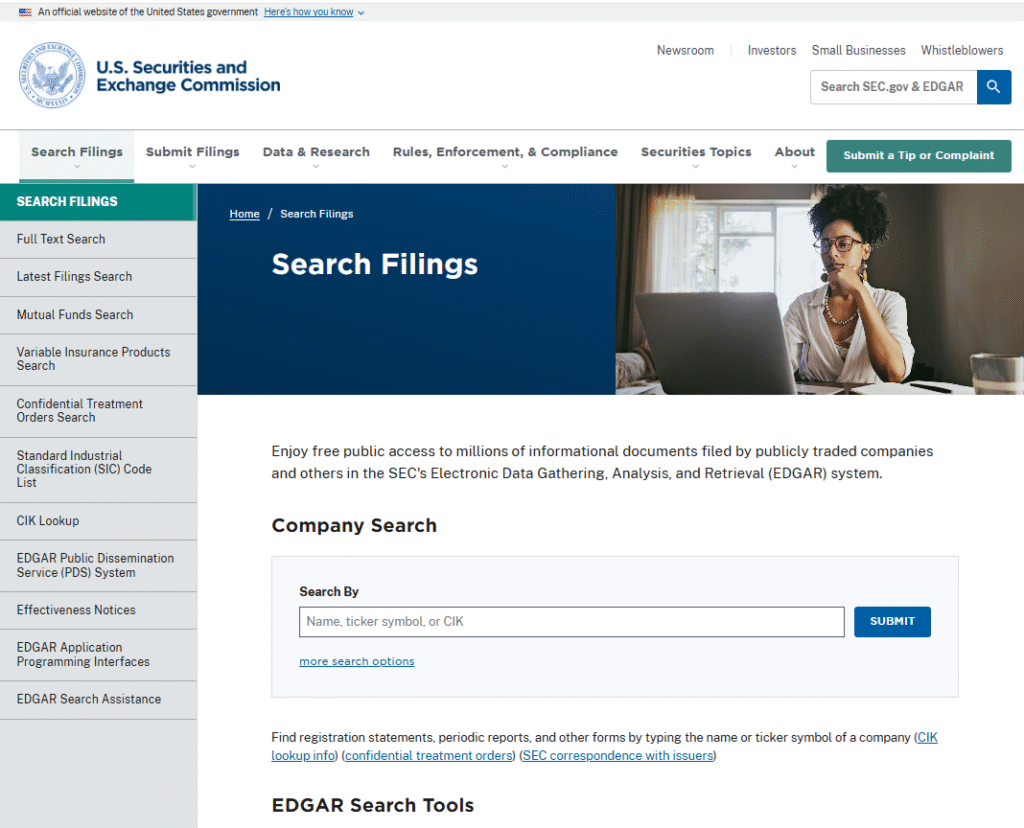
Task: Click the hero photo of woman at laptop
Action: (820, 289)
